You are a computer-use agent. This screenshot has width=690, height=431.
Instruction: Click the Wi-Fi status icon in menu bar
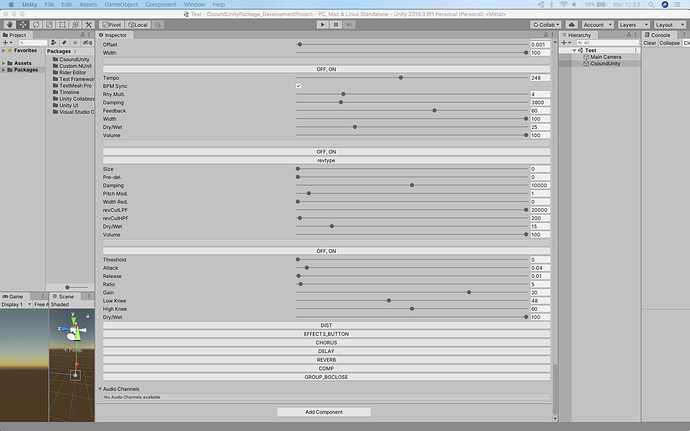click(x=563, y=4)
